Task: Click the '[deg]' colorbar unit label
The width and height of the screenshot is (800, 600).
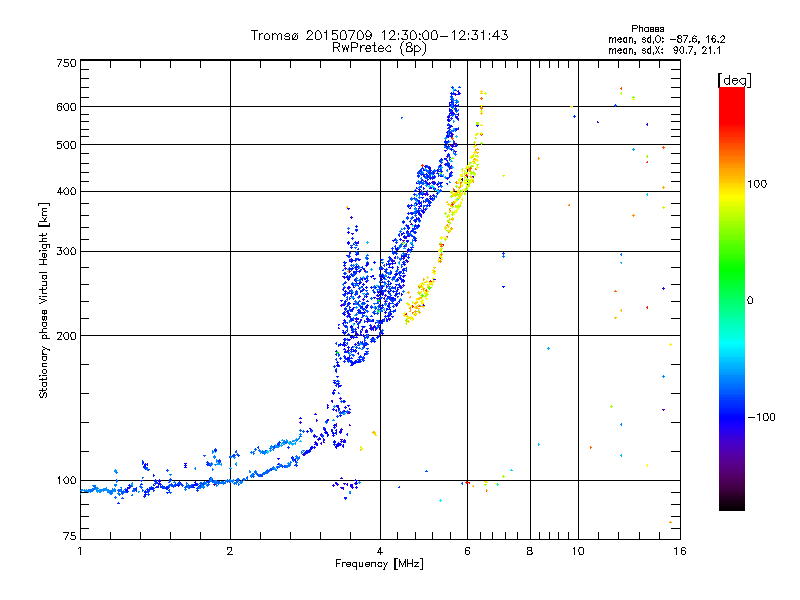Action: pos(734,80)
